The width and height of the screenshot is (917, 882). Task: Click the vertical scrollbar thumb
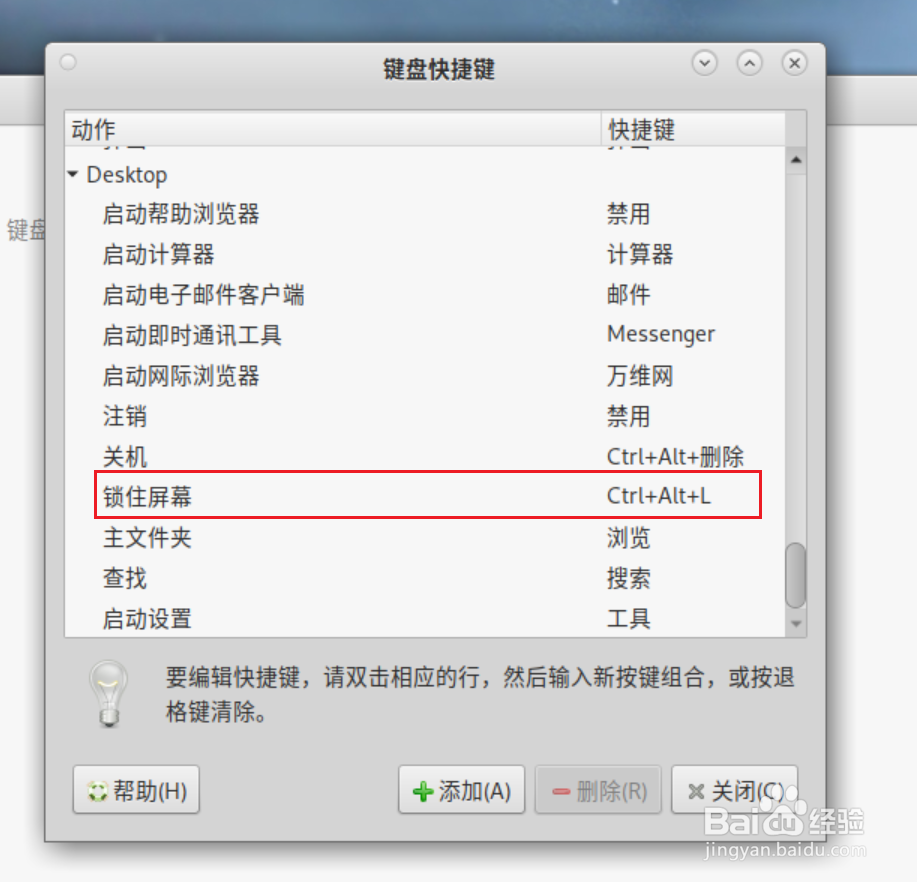tap(796, 576)
